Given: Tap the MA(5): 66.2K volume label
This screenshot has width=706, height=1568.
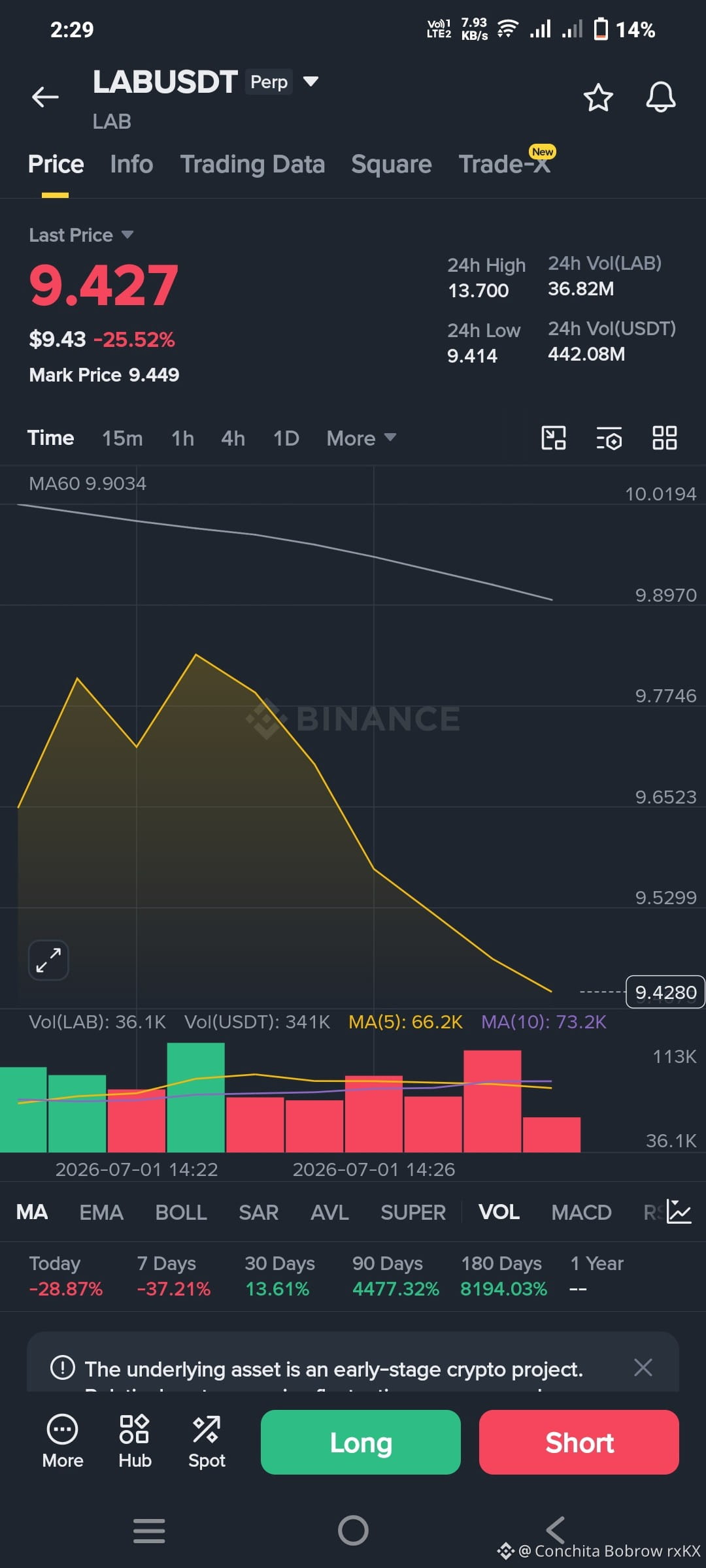Looking at the screenshot, I should pyautogui.click(x=405, y=1022).
